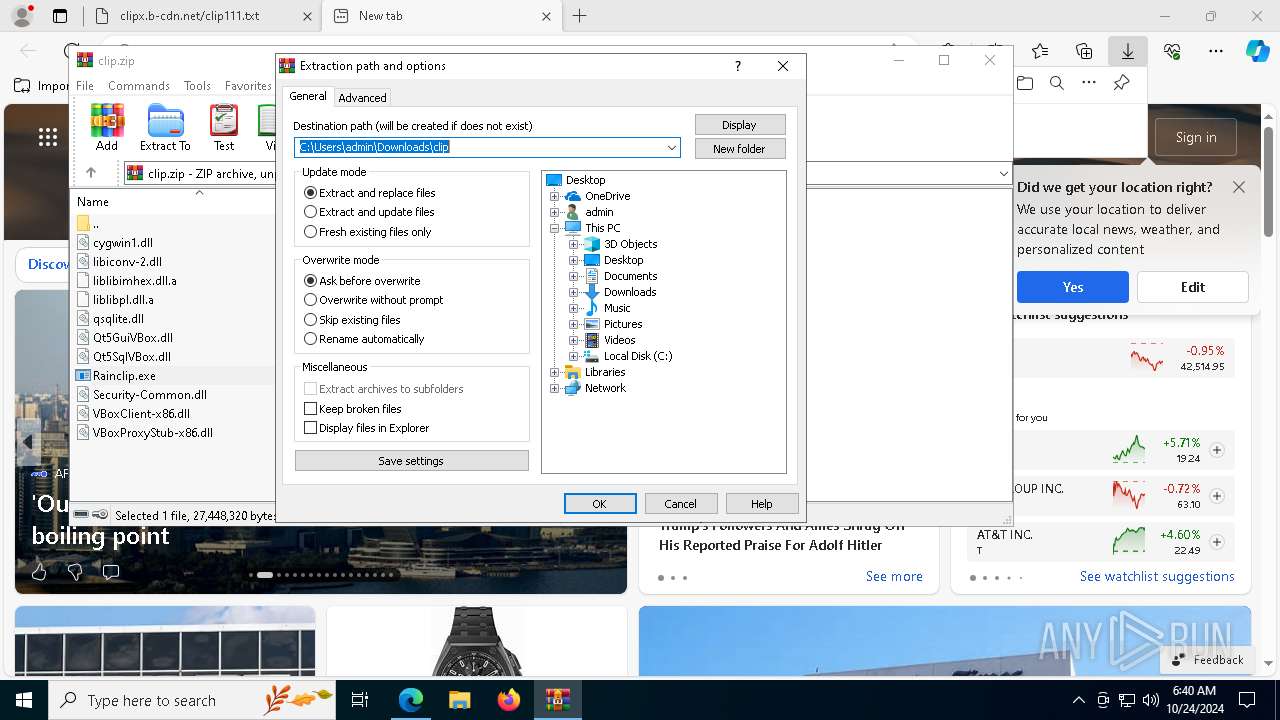This screenshot has width=1280, height=720.
Task: Click the search icon in downloads panel
Action: (1057, 83)
